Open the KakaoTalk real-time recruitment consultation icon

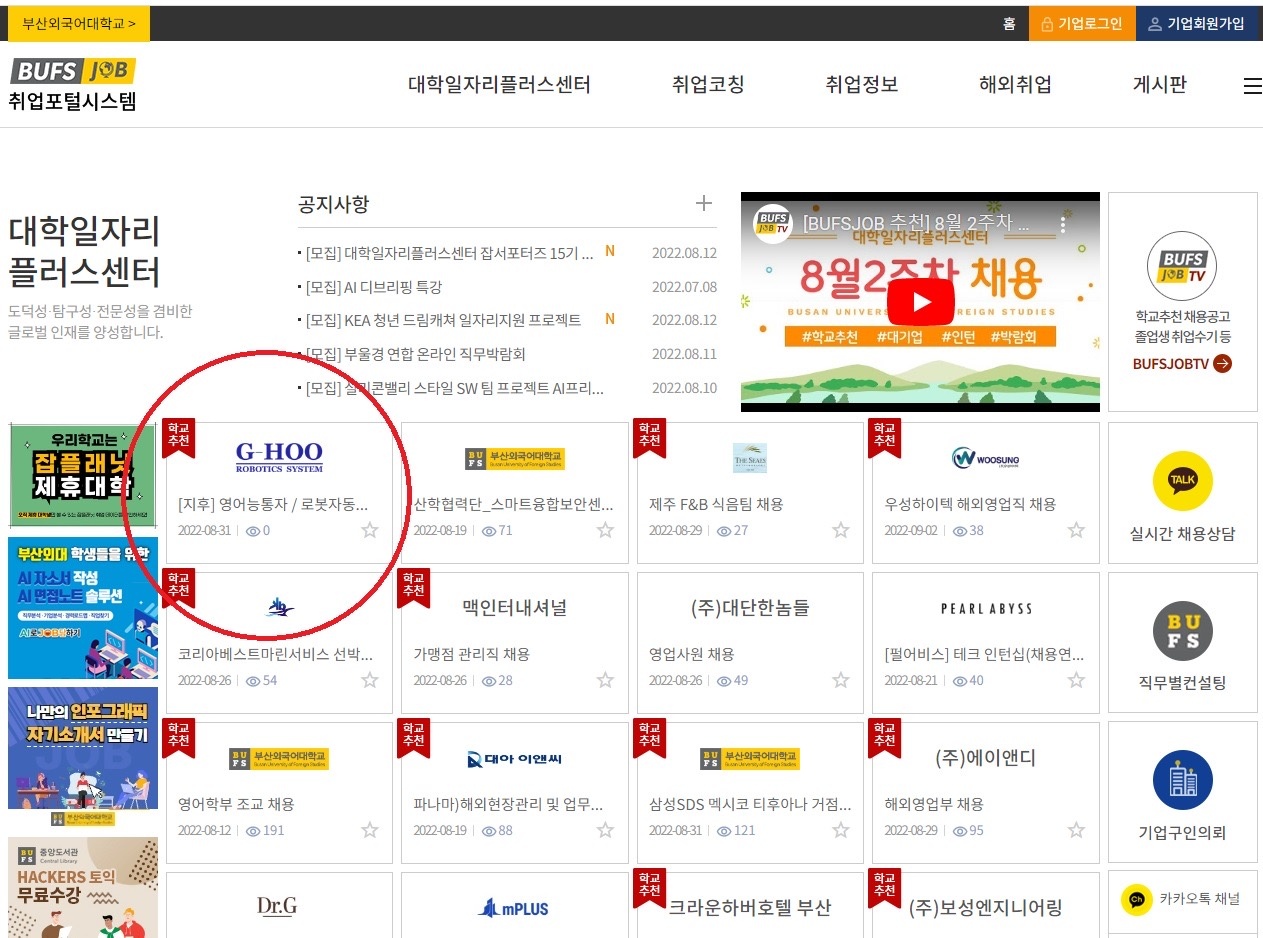click(1182, 482)
